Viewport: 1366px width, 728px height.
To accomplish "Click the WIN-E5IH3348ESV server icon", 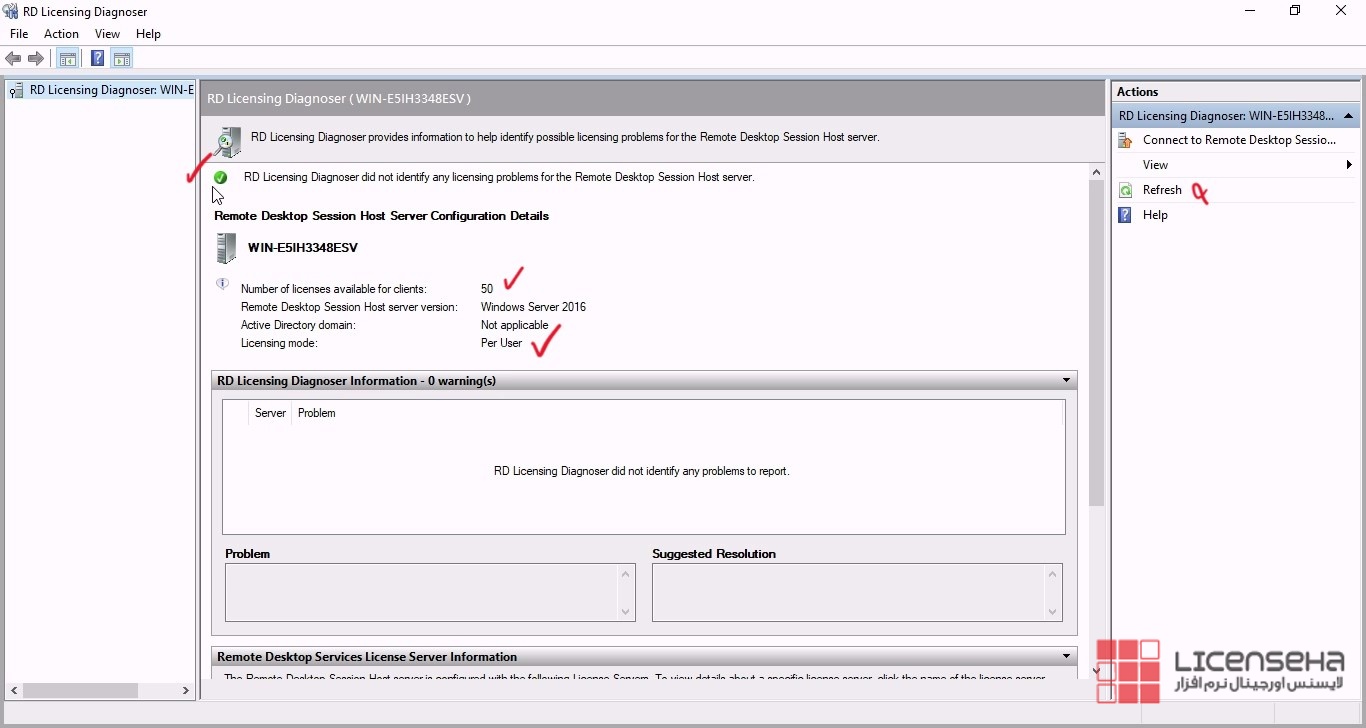I will [226, 248].
